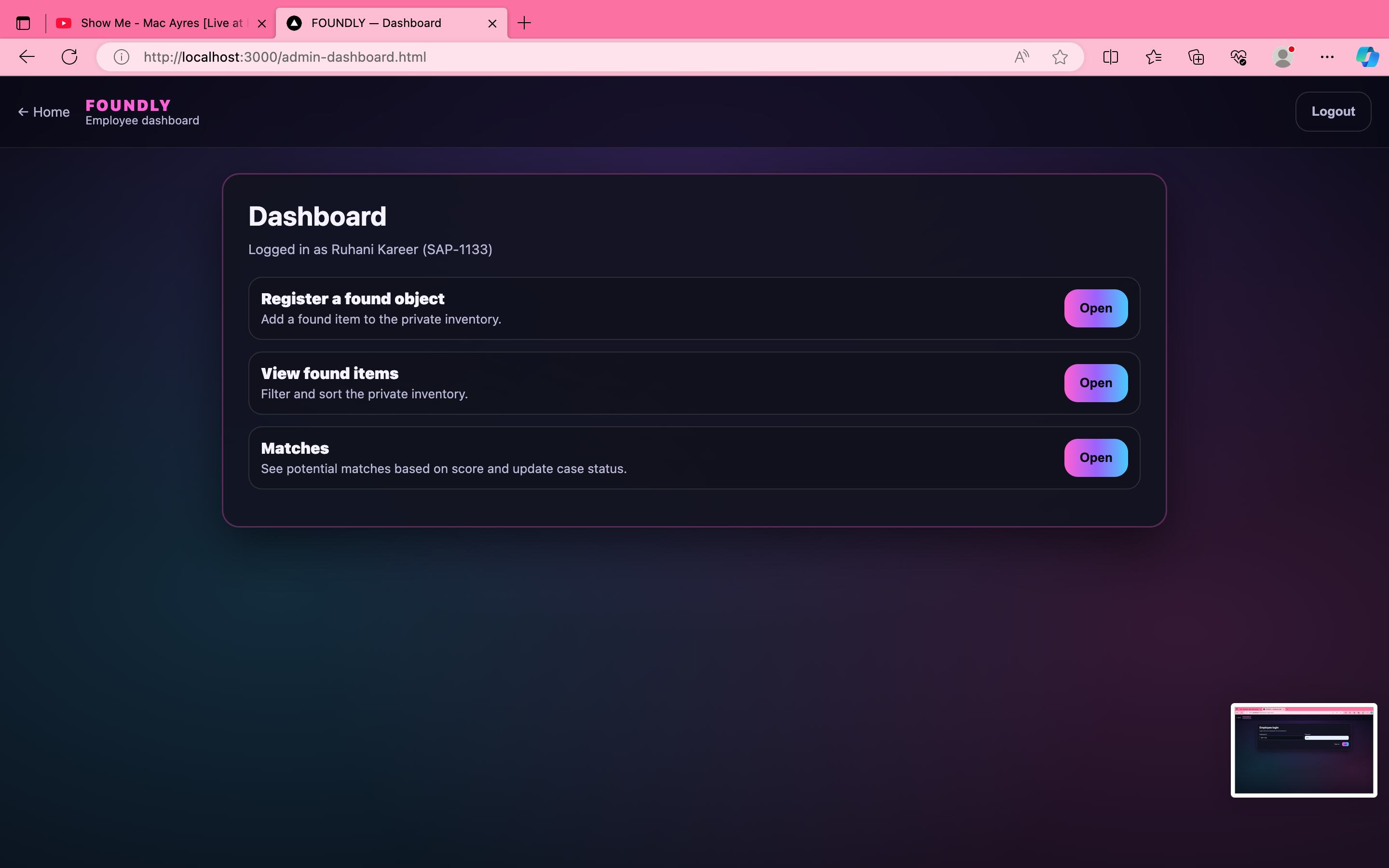Open Settings and more menu

(1326, 57)
